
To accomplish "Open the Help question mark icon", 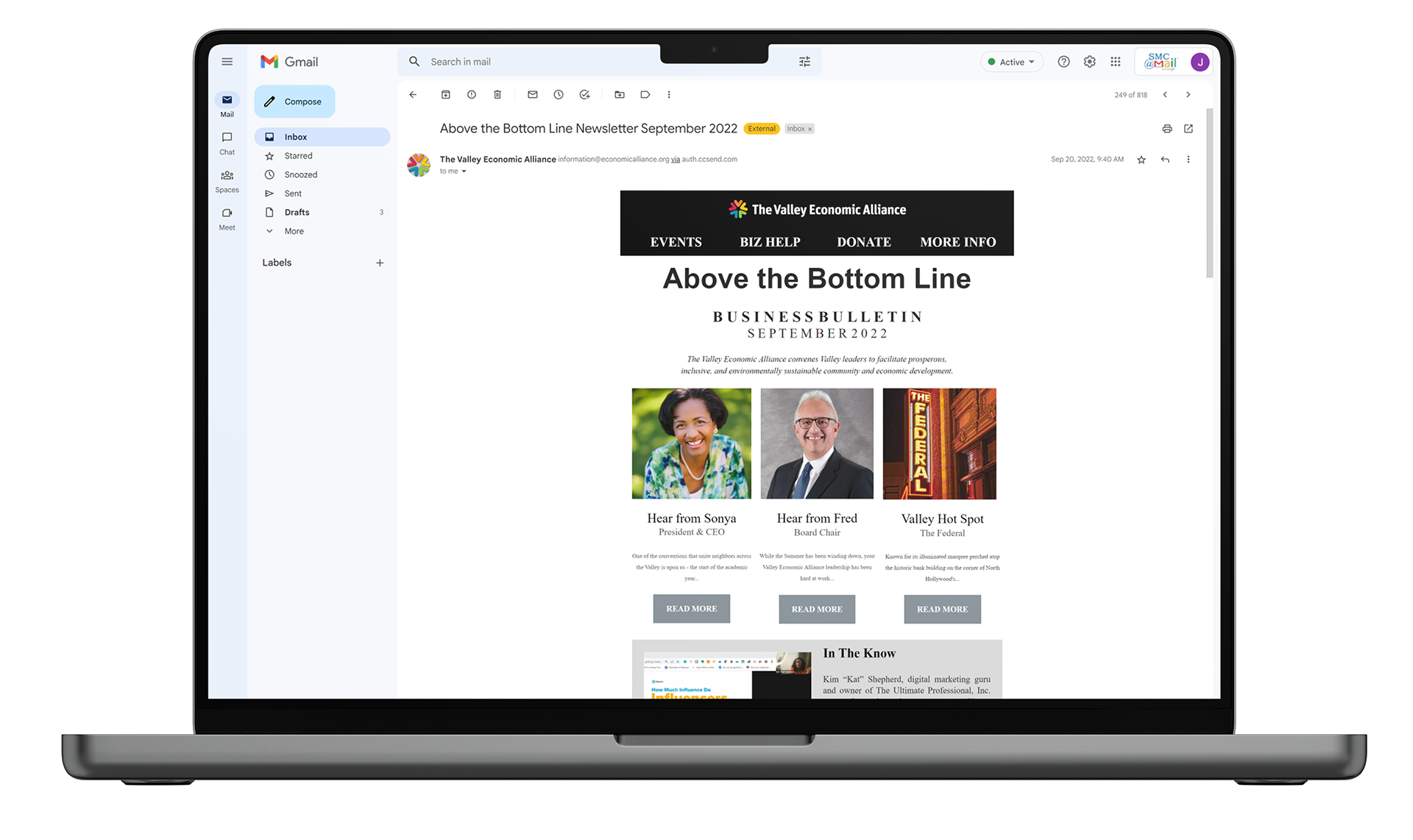I will (x=1063, y=62).
